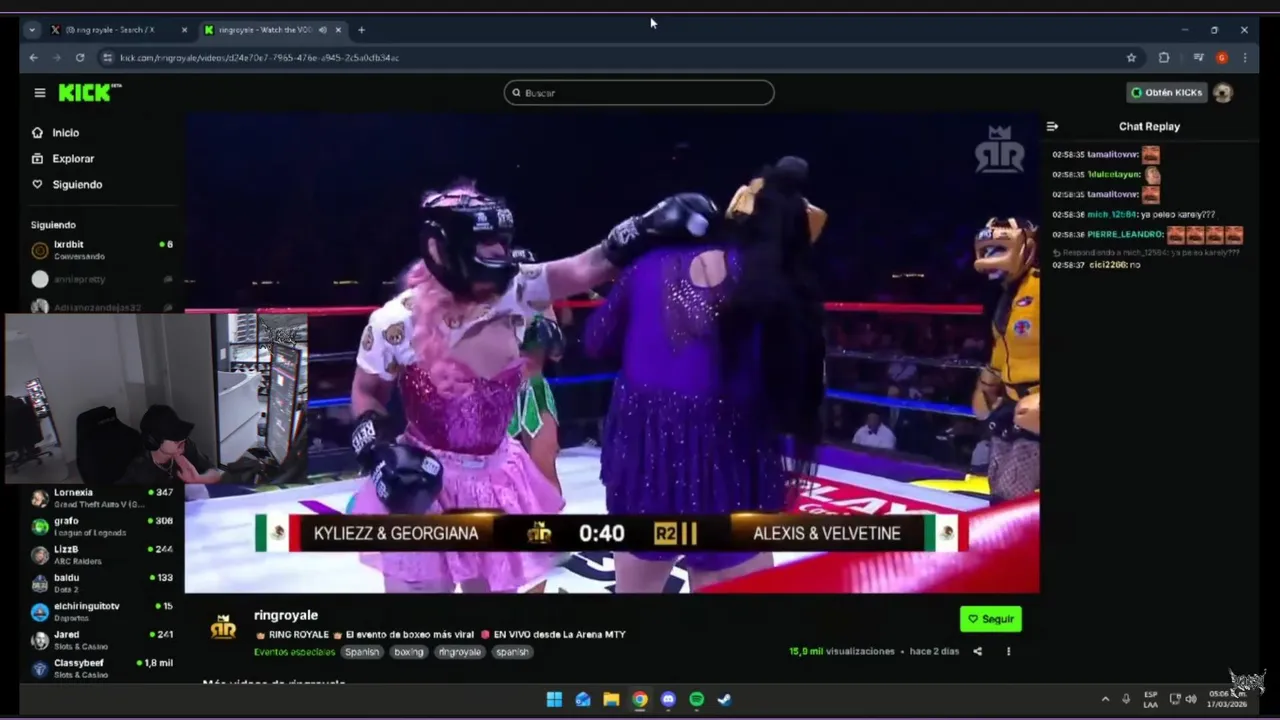Click the PIERRE_LEANDRO chat username
Viewport: 1280px width, 720px height.
pos(1124,235)
